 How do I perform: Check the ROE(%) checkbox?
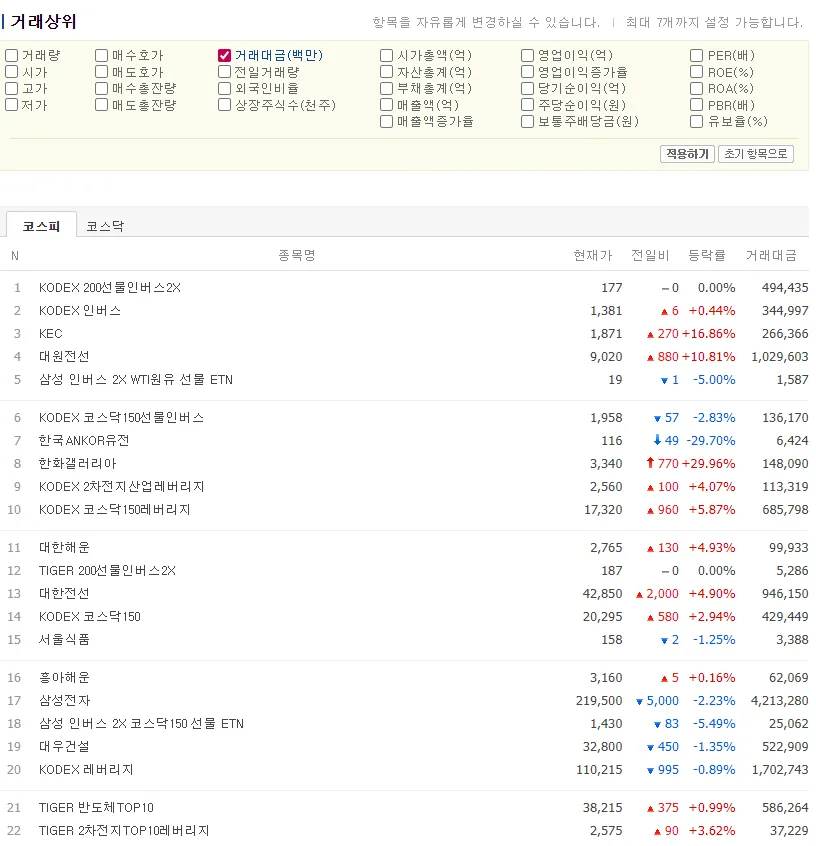pyautogui.click(x=697, y=72)
